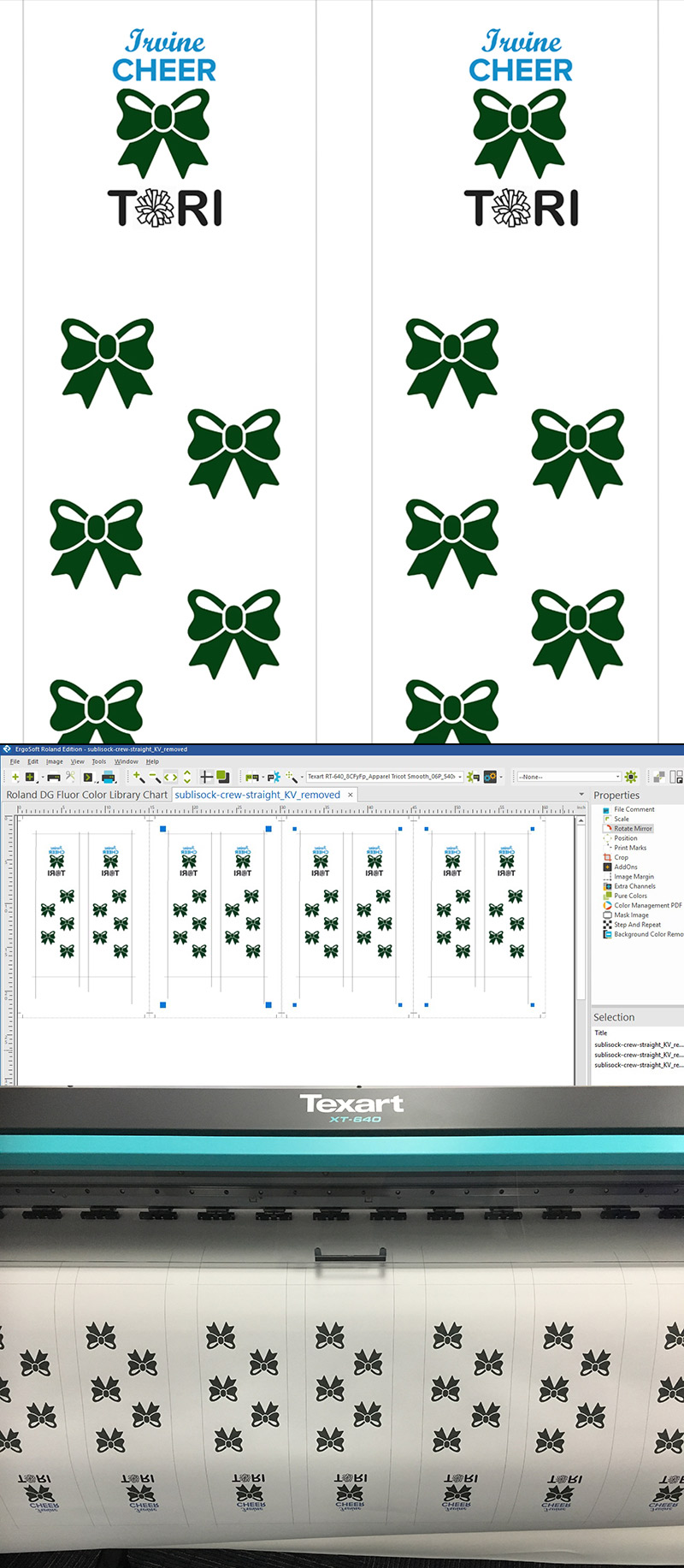The width and height of the screenshot is (684, 1568).
Task: Click the blue and orange gears icon
Action: [x=490, y=777]
